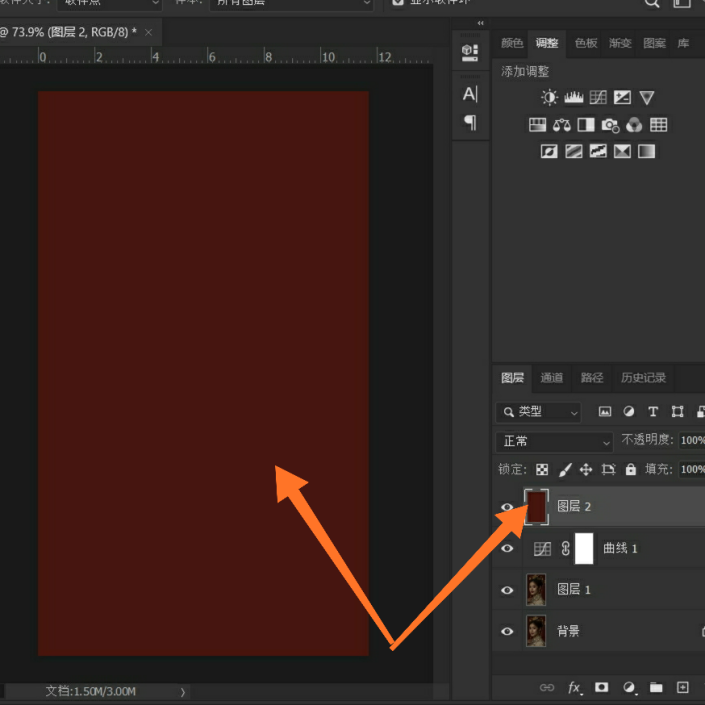The image size is (705, 705).
Task: Add a Channel Mixer adjustment layer
Action: pos(634,125)
